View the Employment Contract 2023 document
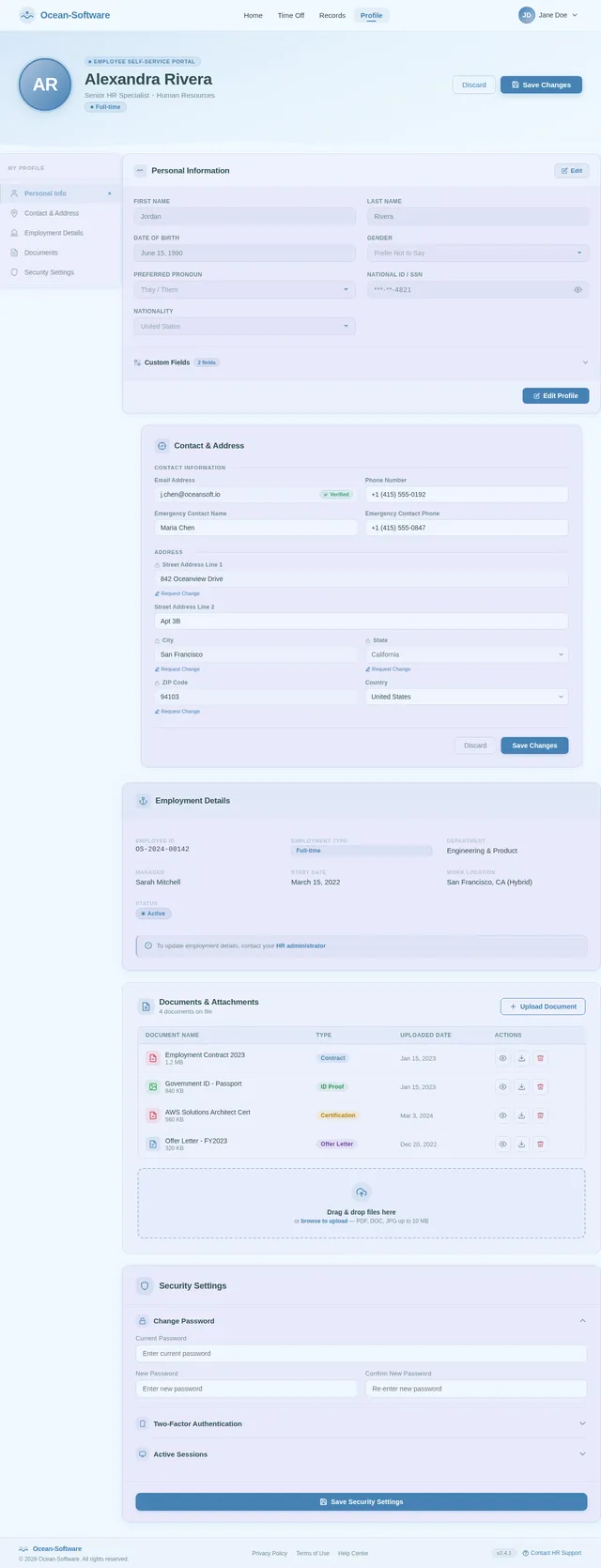The image size is (601, 1568). click(x=502, y=1058)
